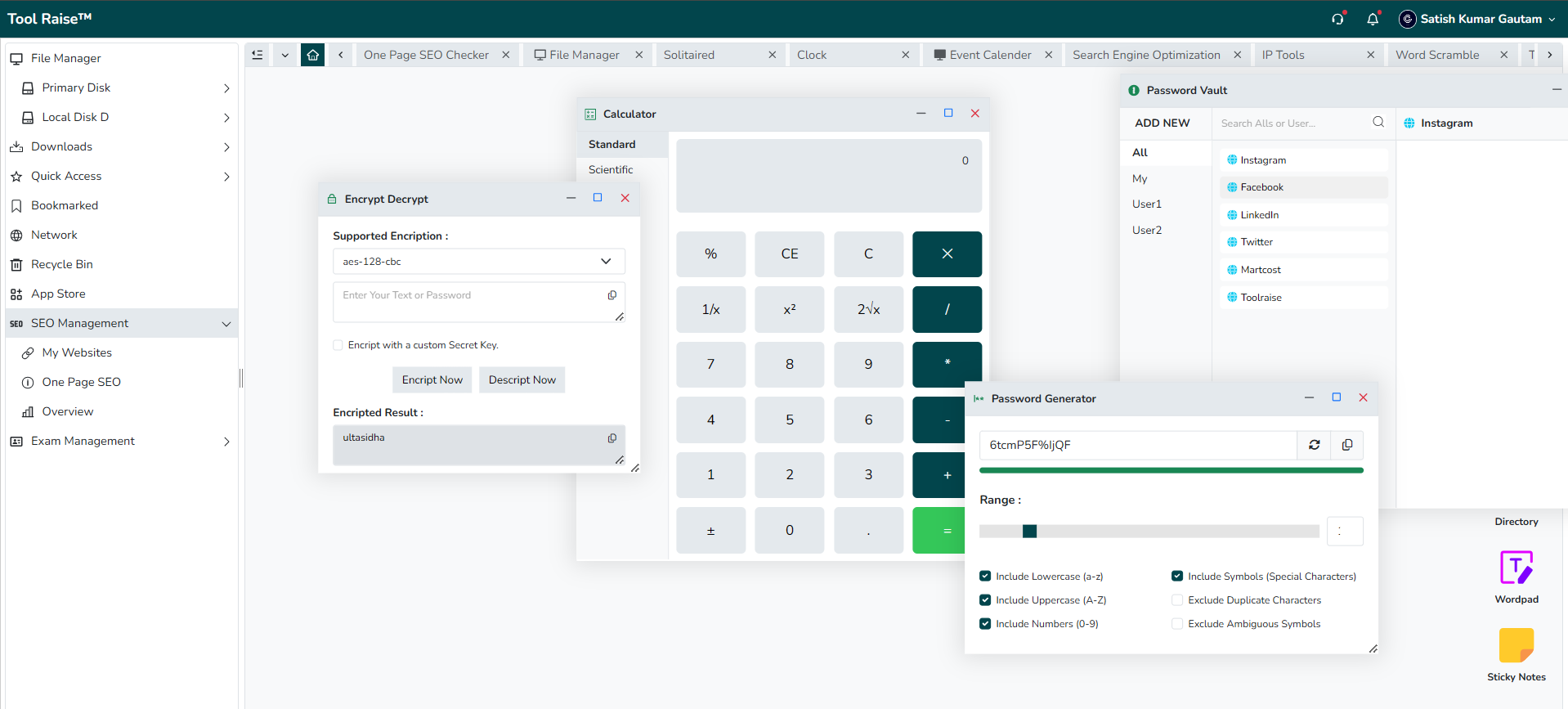The height and width of the screenshot is (709, 1568).
Task: Switch to the Word Scramble tab
Action: pos(1437,55)
